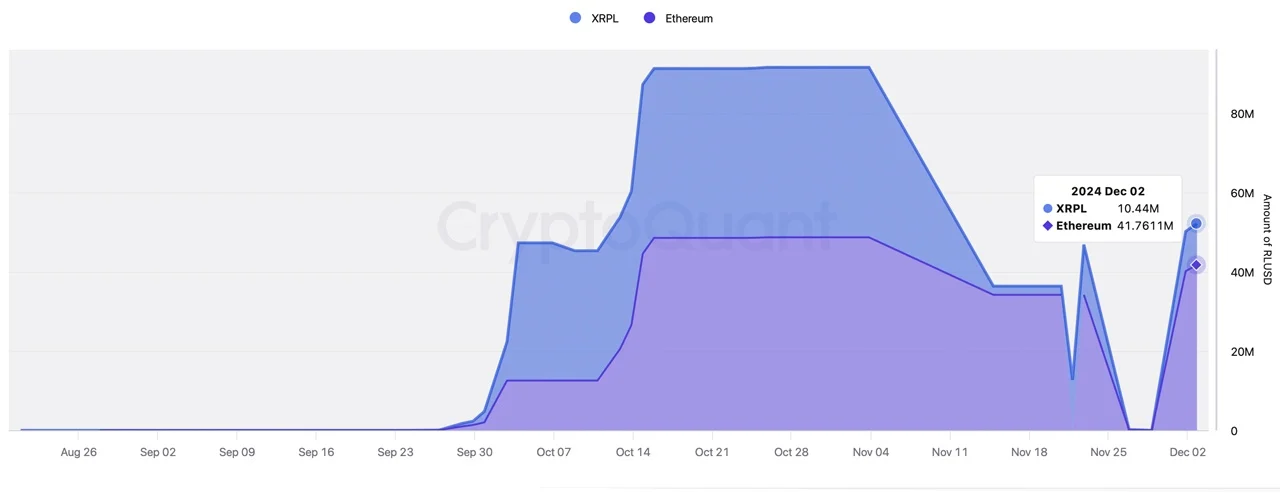Click the Ethereum legend color dot
The width and height of the screenshot is (1280, 500).
point(649,18)
